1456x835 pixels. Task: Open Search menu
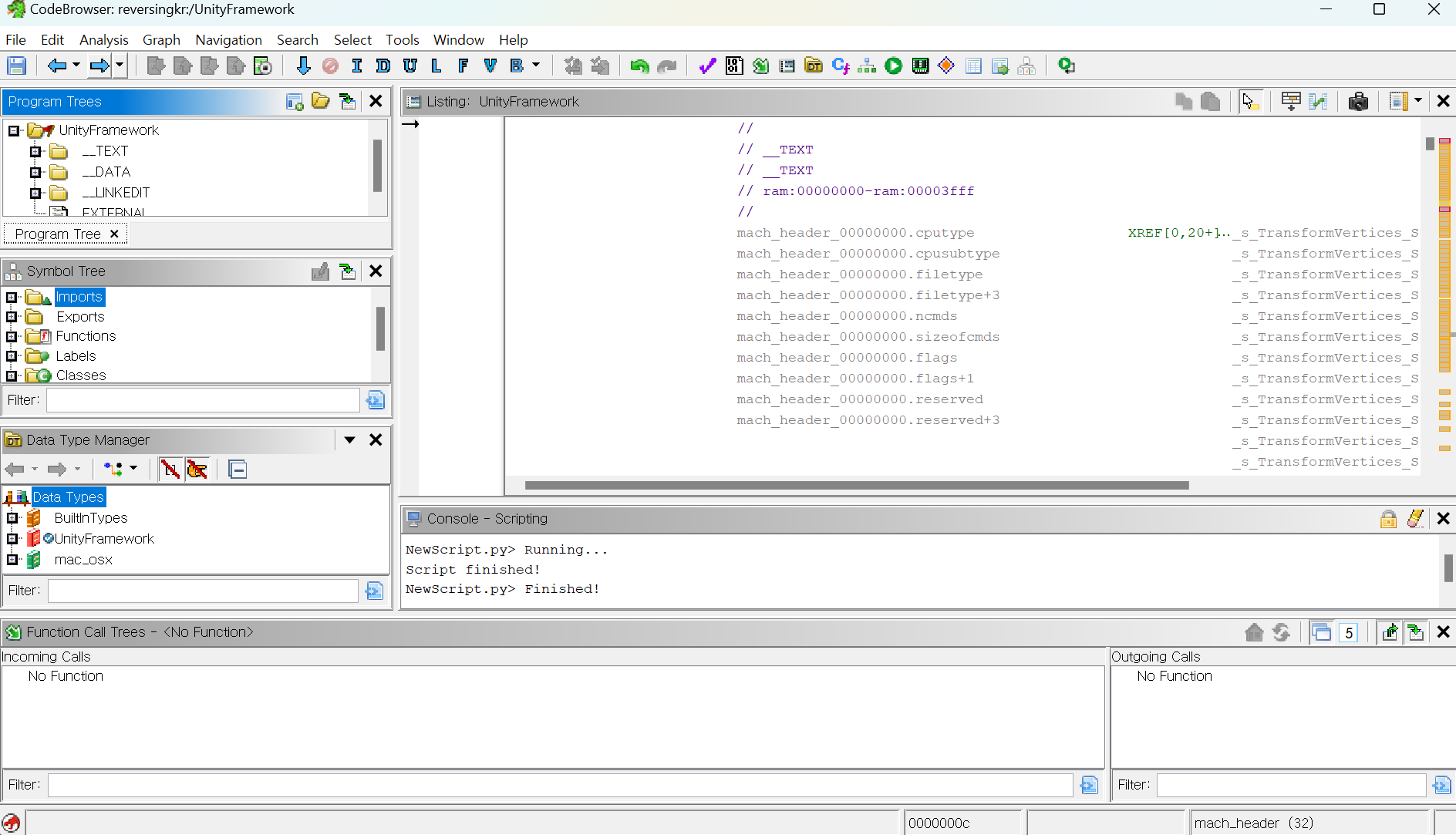pyautogui.click(x=298, y=39)
